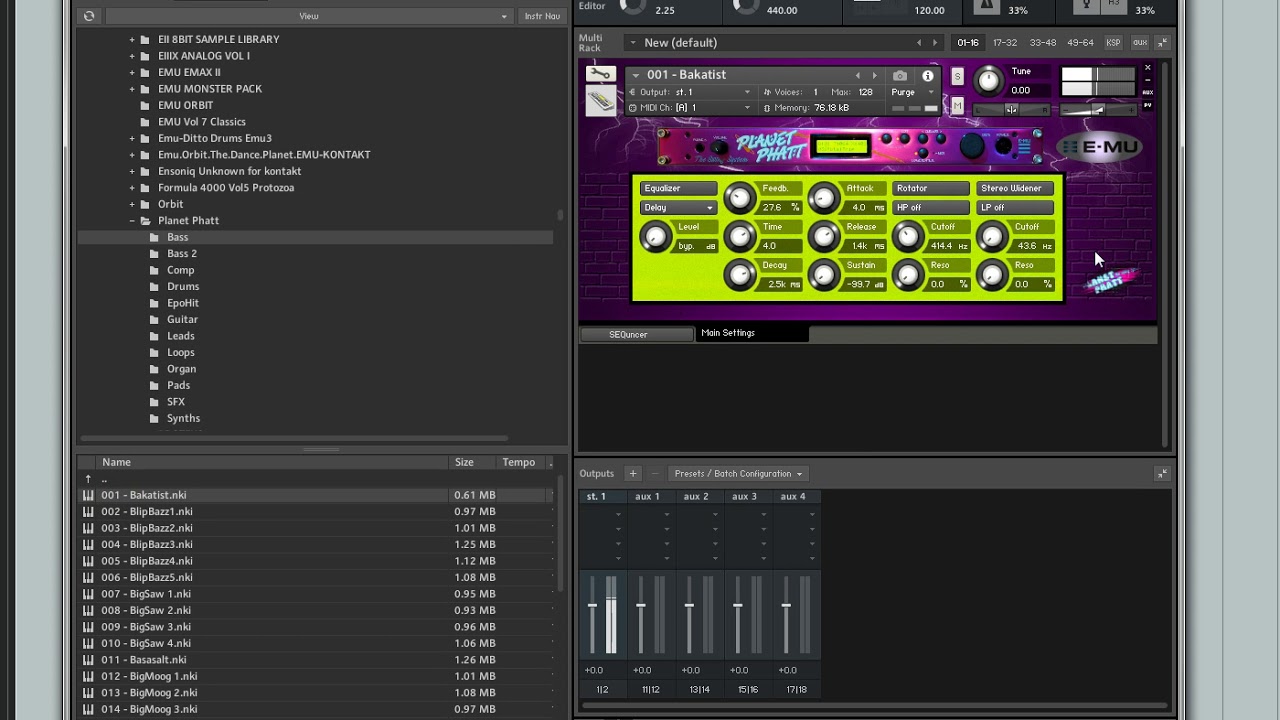Screen dimensions: 1280x720
Task: Expand the EMU MONSTER PACK folder
Action: pyautogui.click(x=132, y=89)
